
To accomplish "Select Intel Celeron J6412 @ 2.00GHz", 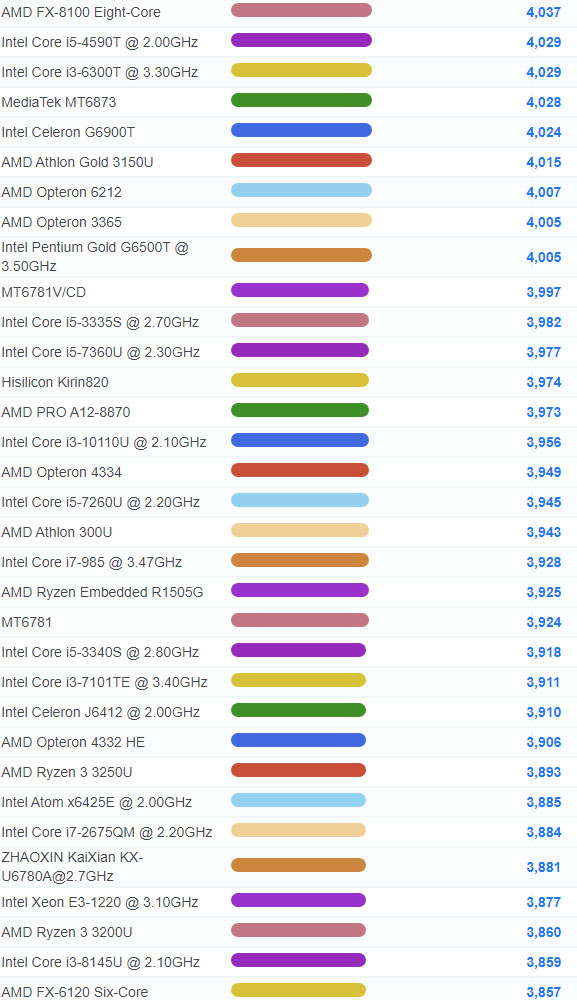I will (101, 712).
